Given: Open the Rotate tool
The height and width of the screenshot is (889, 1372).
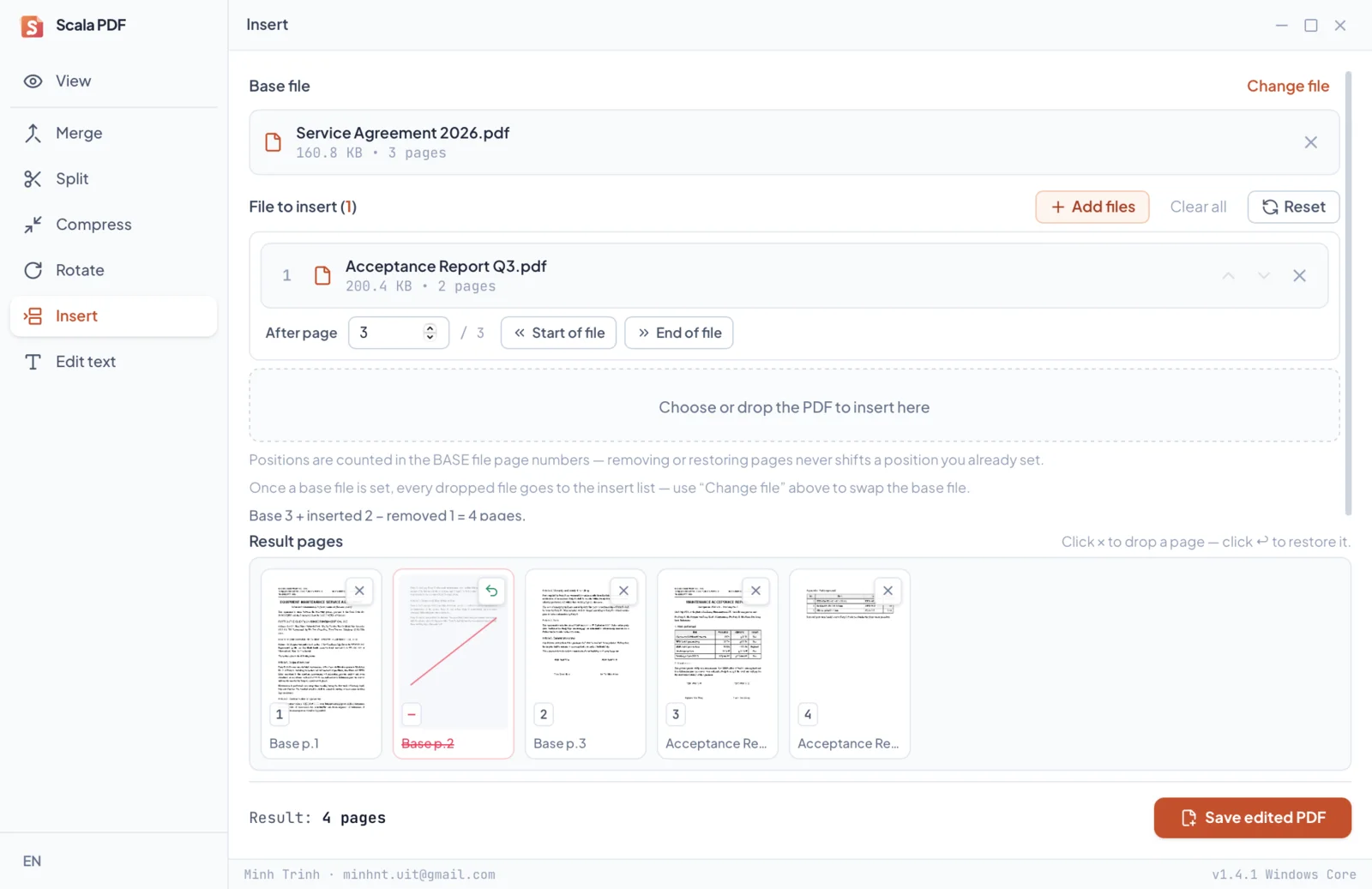Looking at the screenshot, I should click(113, 270).
